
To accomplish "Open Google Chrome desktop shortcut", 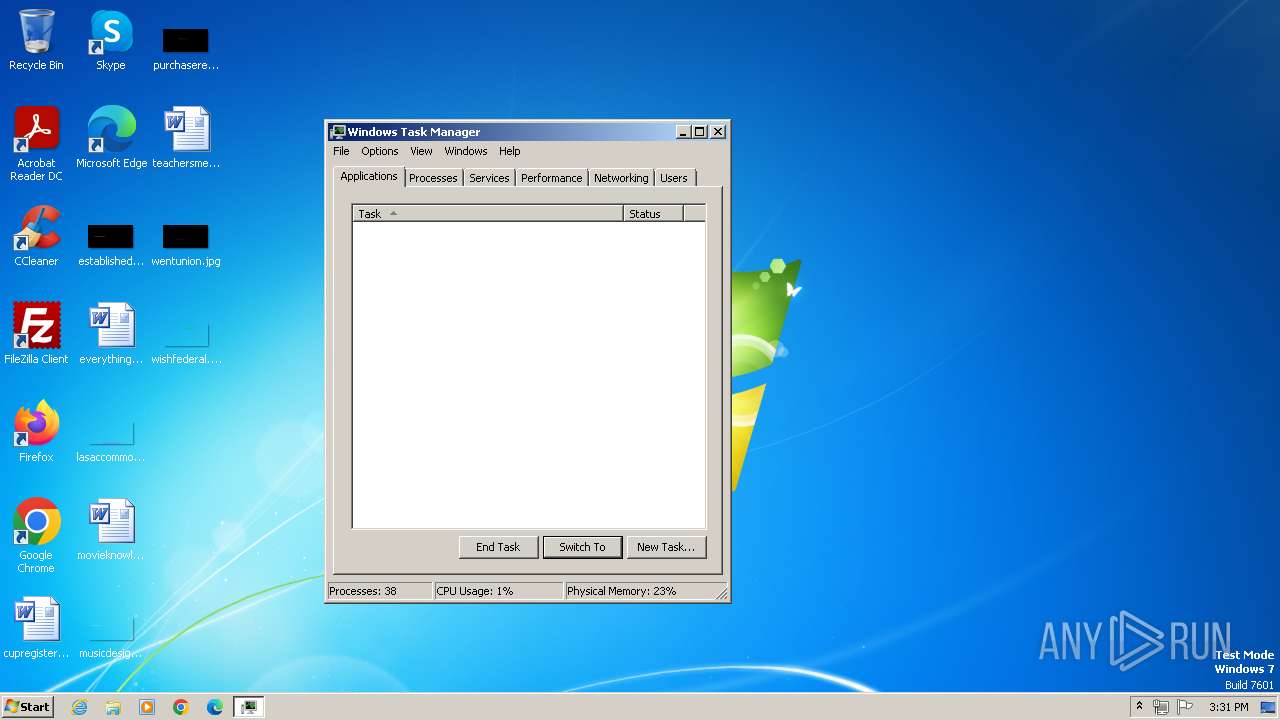I will (36, 535).
